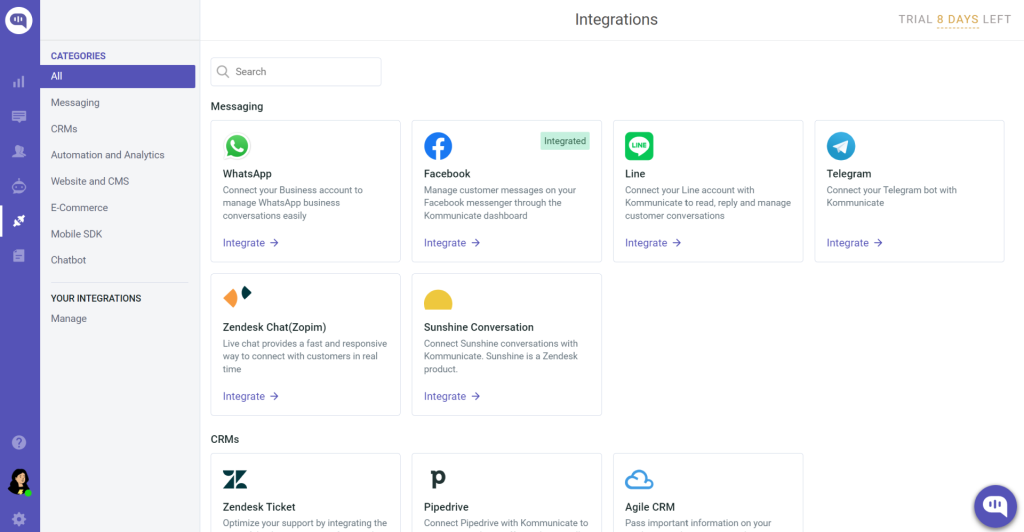This screenshot has height=532, width=1024.
Task: Select the Messaging category
Action: point(75,102)
